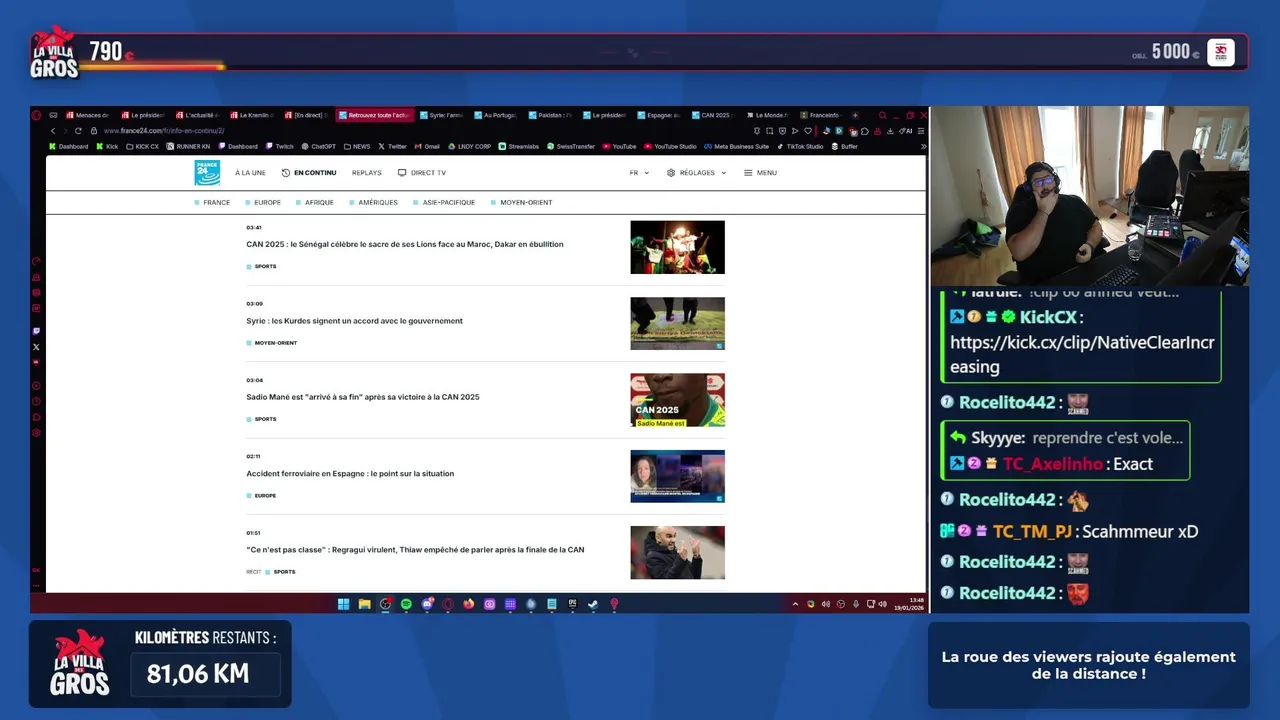Switch to the Pakistan tab
The image size is (1280, 720).
pyautogui.click(x=550, y=115)
